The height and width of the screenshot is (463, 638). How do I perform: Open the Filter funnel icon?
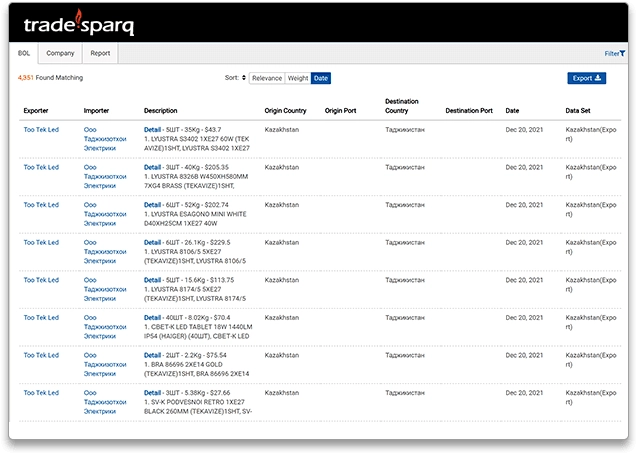click(622, 53)
